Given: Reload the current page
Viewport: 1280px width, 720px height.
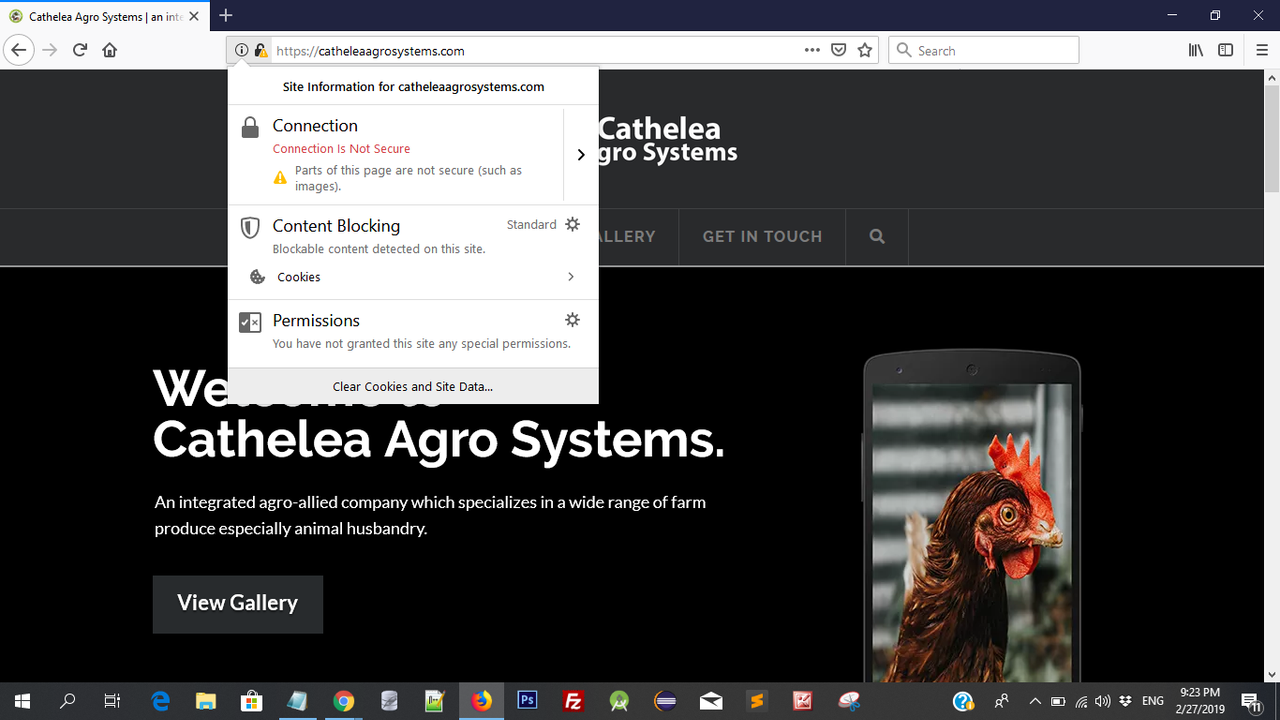Looking at the screenshot, I should (x=80, y=50).
